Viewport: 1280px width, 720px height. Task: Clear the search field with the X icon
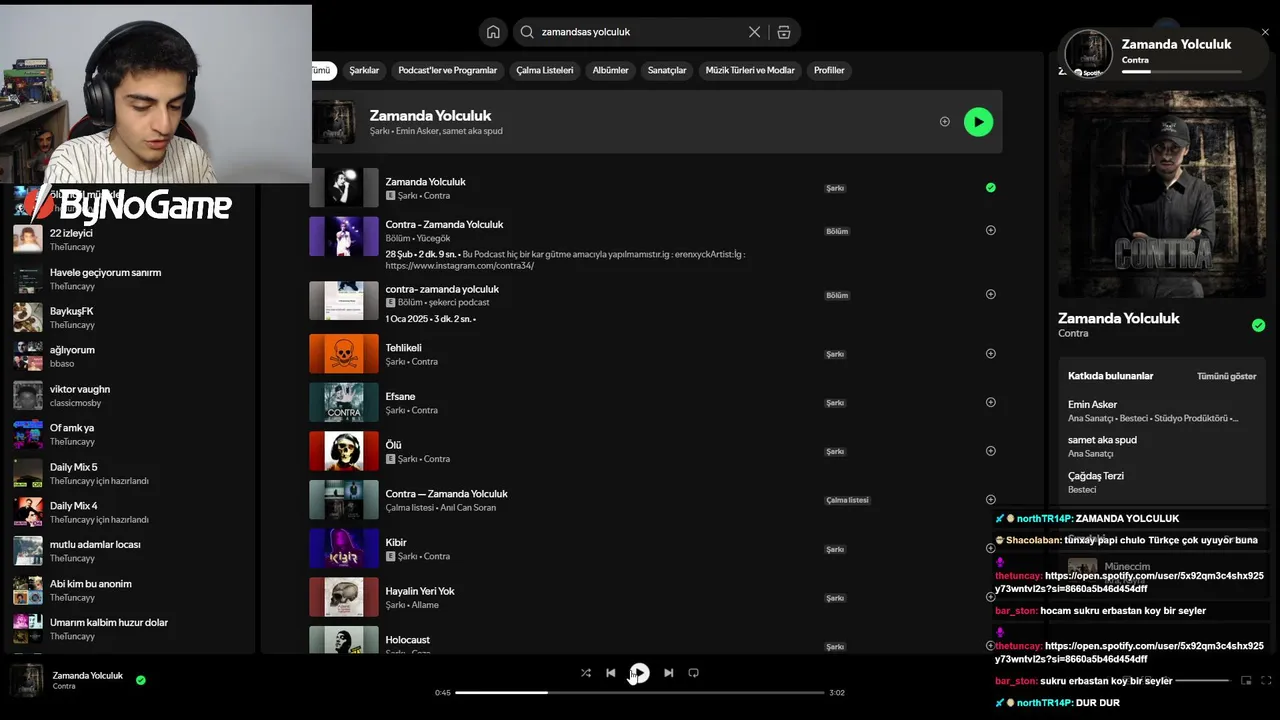pos(755,32)
